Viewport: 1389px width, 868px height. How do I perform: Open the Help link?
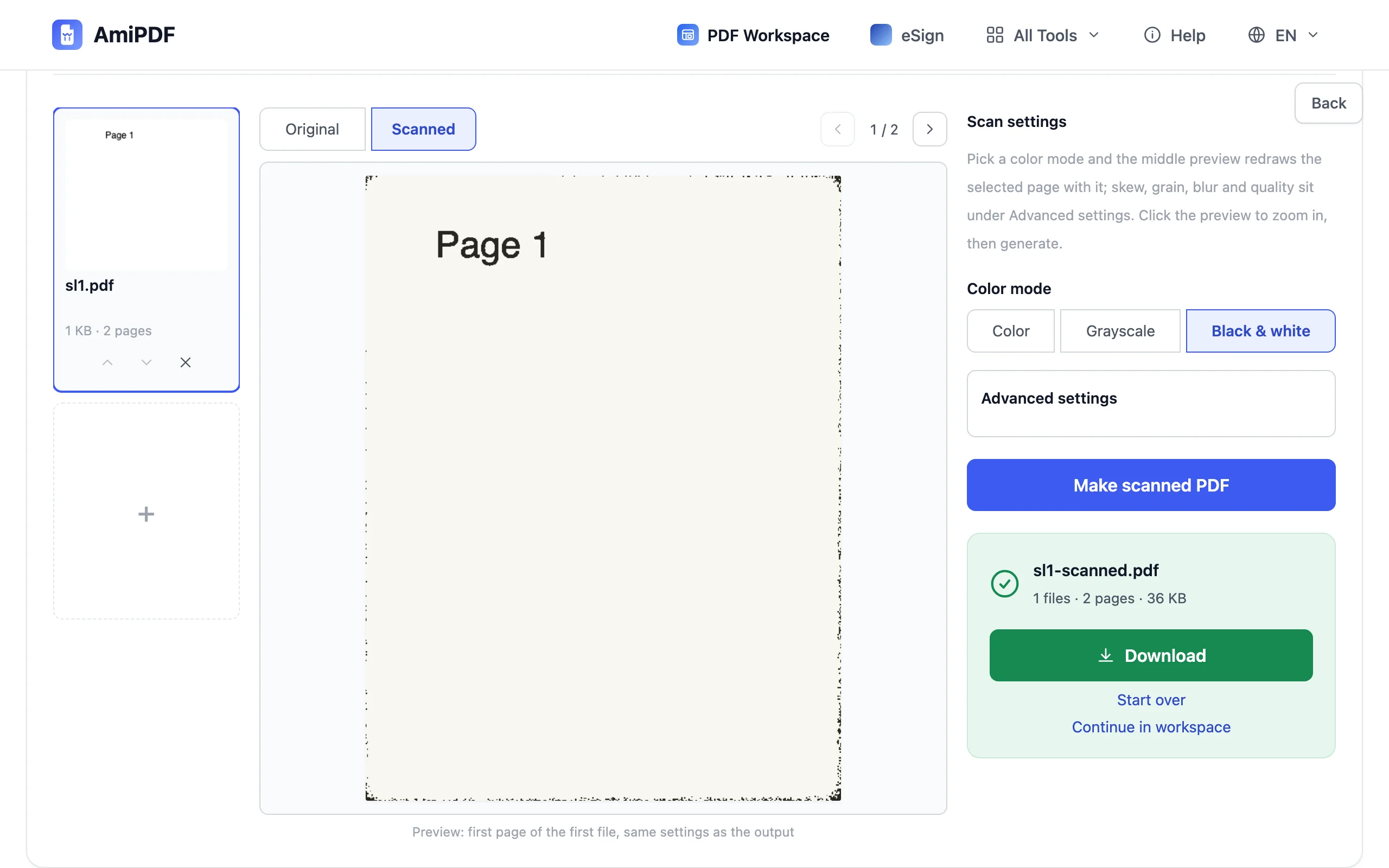point(1174,35)
